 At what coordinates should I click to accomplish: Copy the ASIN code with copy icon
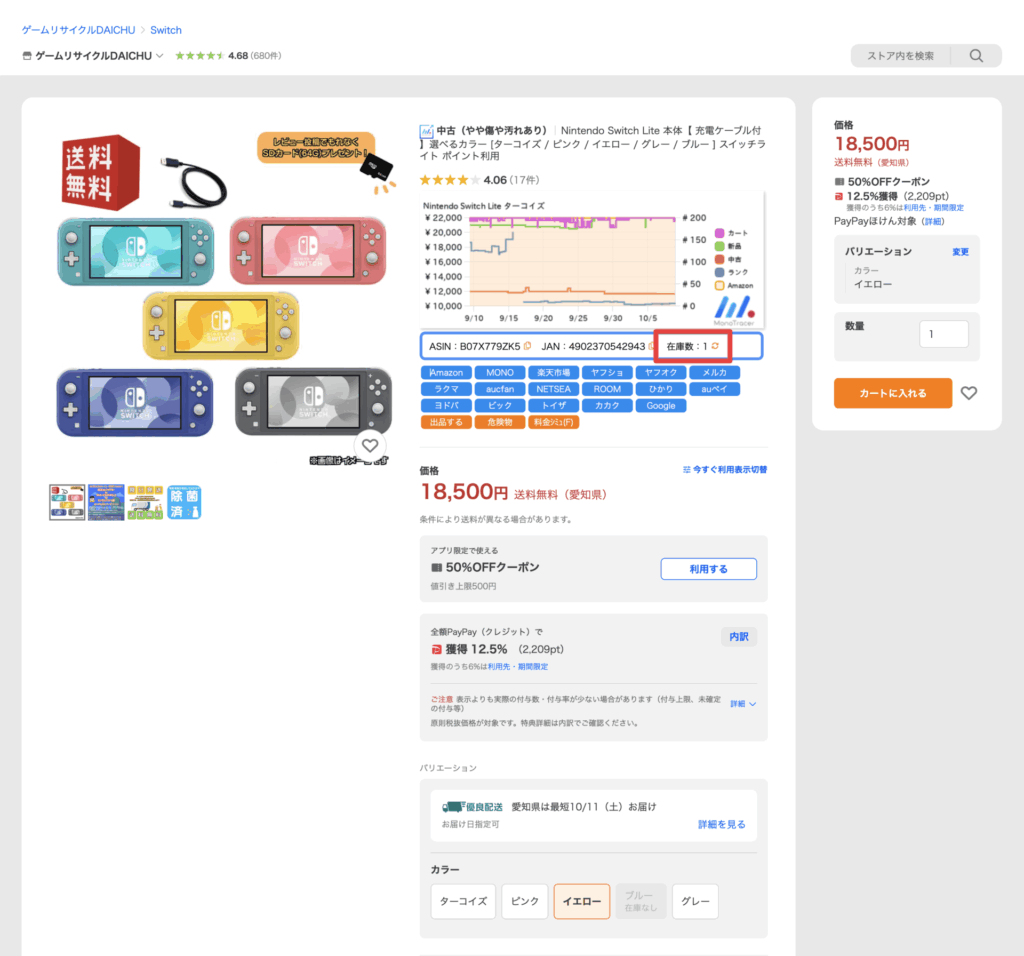pos(528,346)
